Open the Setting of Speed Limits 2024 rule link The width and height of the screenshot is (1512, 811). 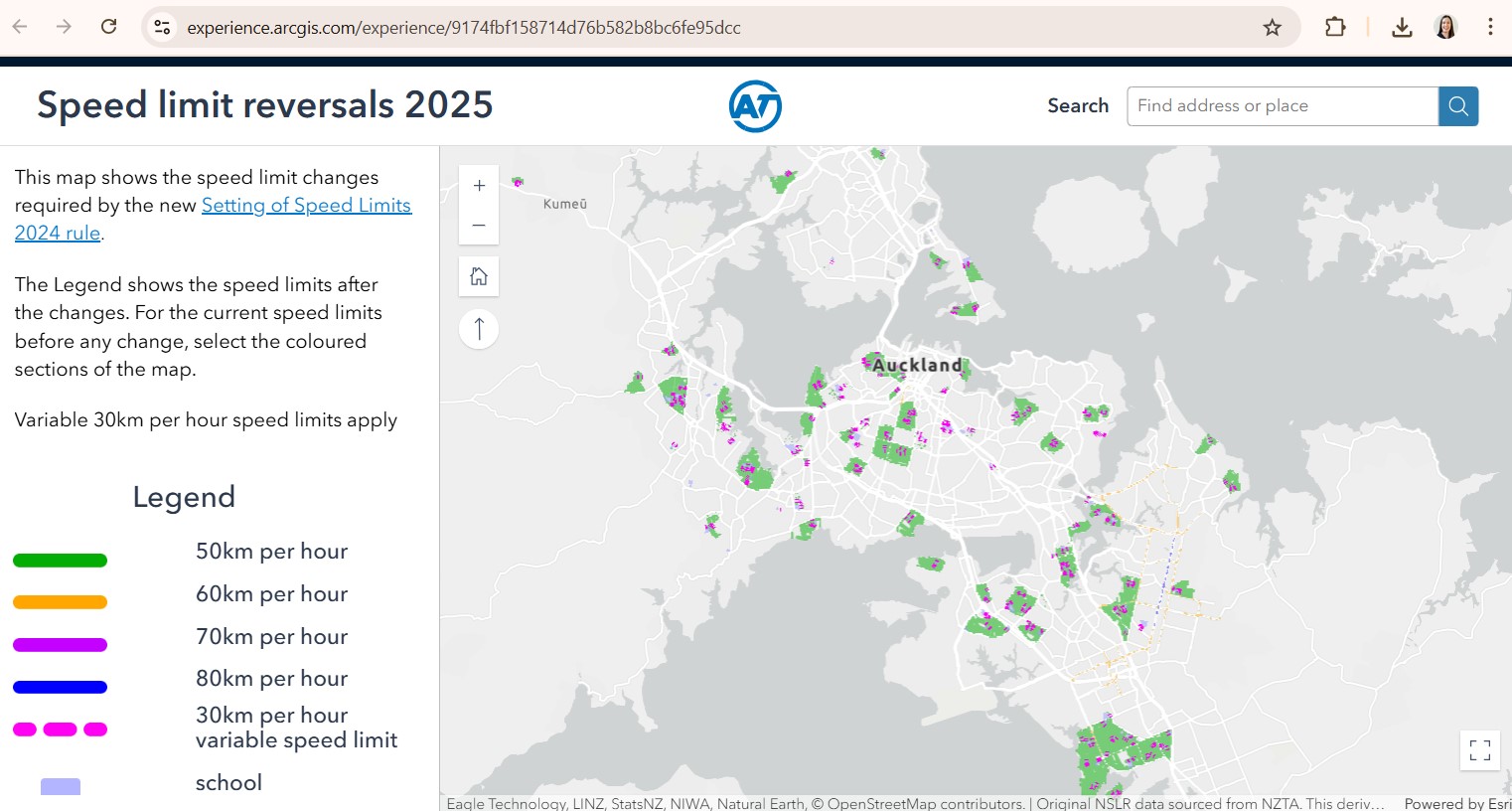pos(306,206)
